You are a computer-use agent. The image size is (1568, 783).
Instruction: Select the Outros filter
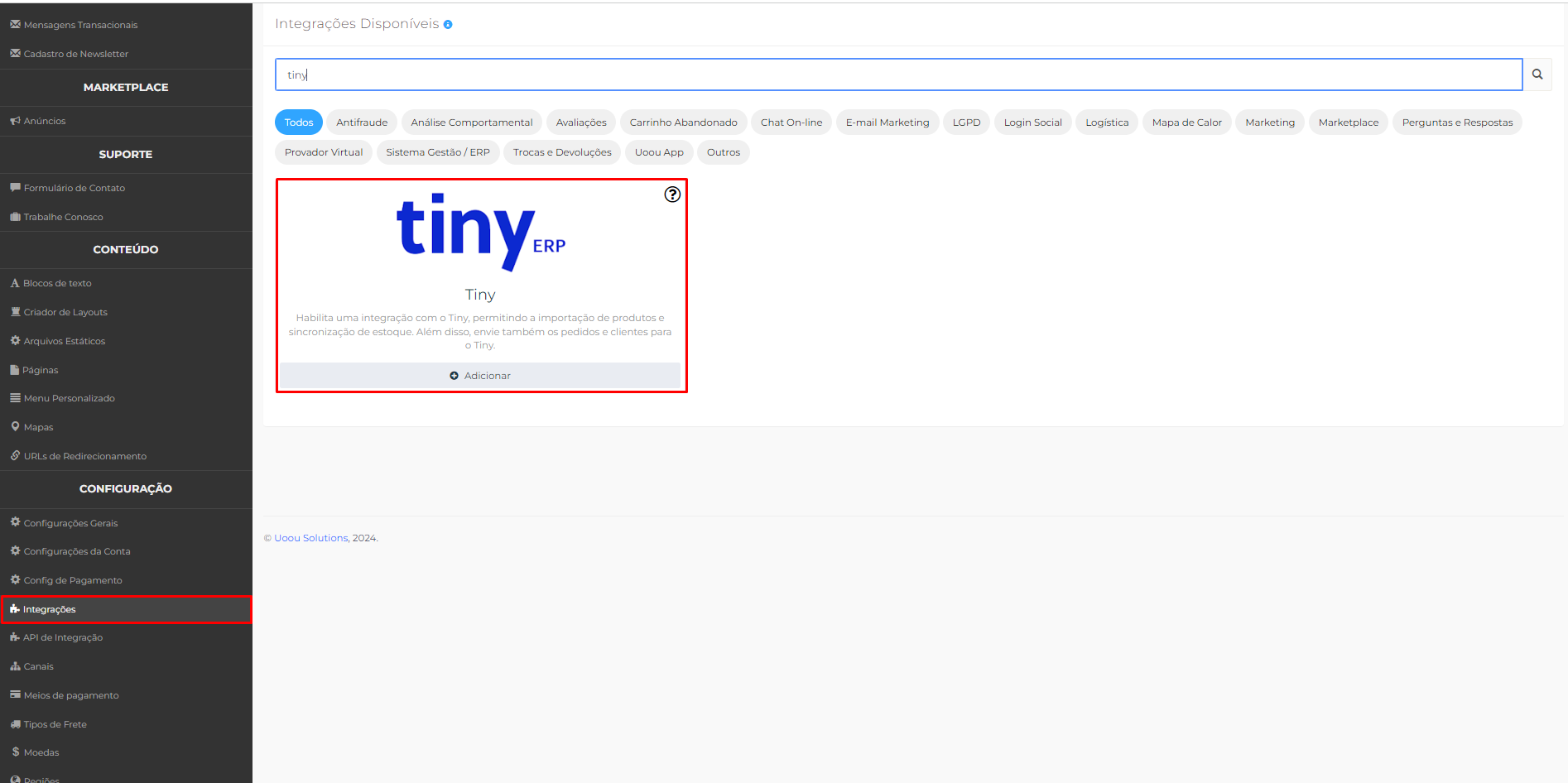point(724,152)
